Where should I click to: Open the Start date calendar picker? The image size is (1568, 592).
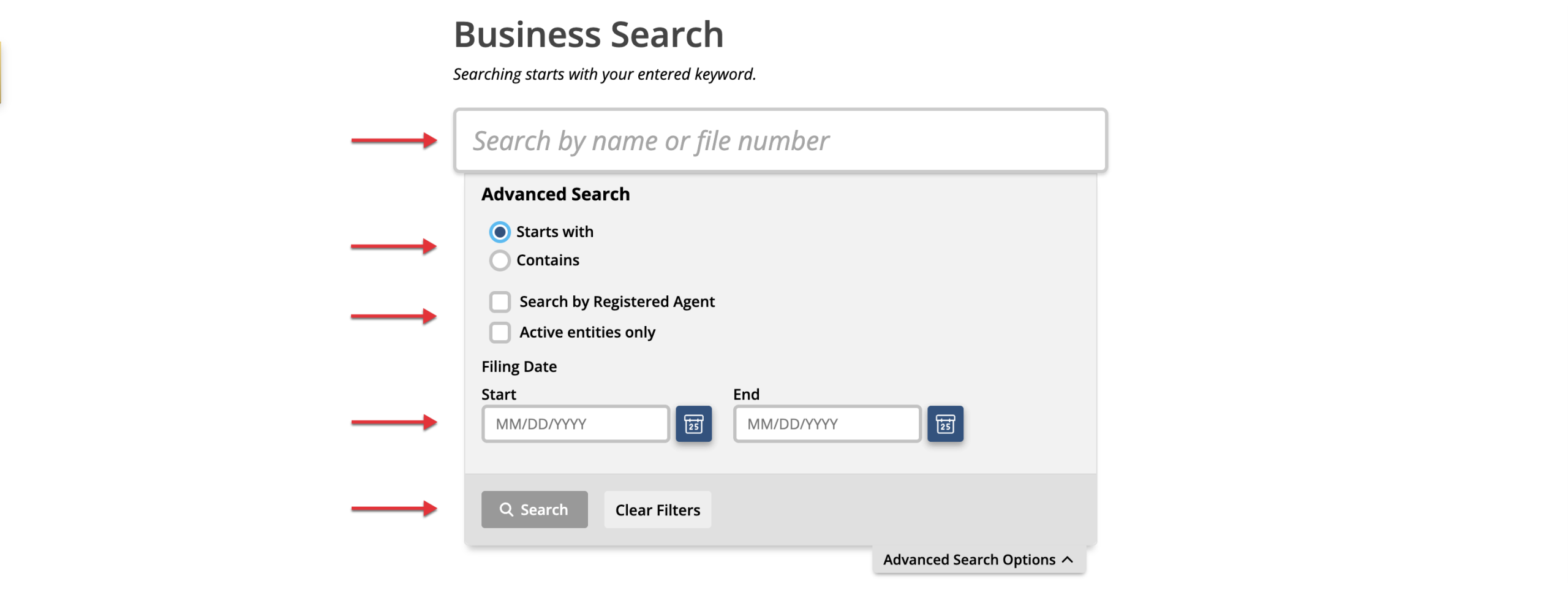pos(693,423)
